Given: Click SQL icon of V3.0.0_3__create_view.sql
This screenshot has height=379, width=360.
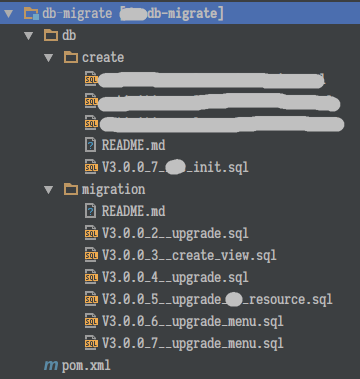Looking at the screenshot, I should [x=91, y=255].
